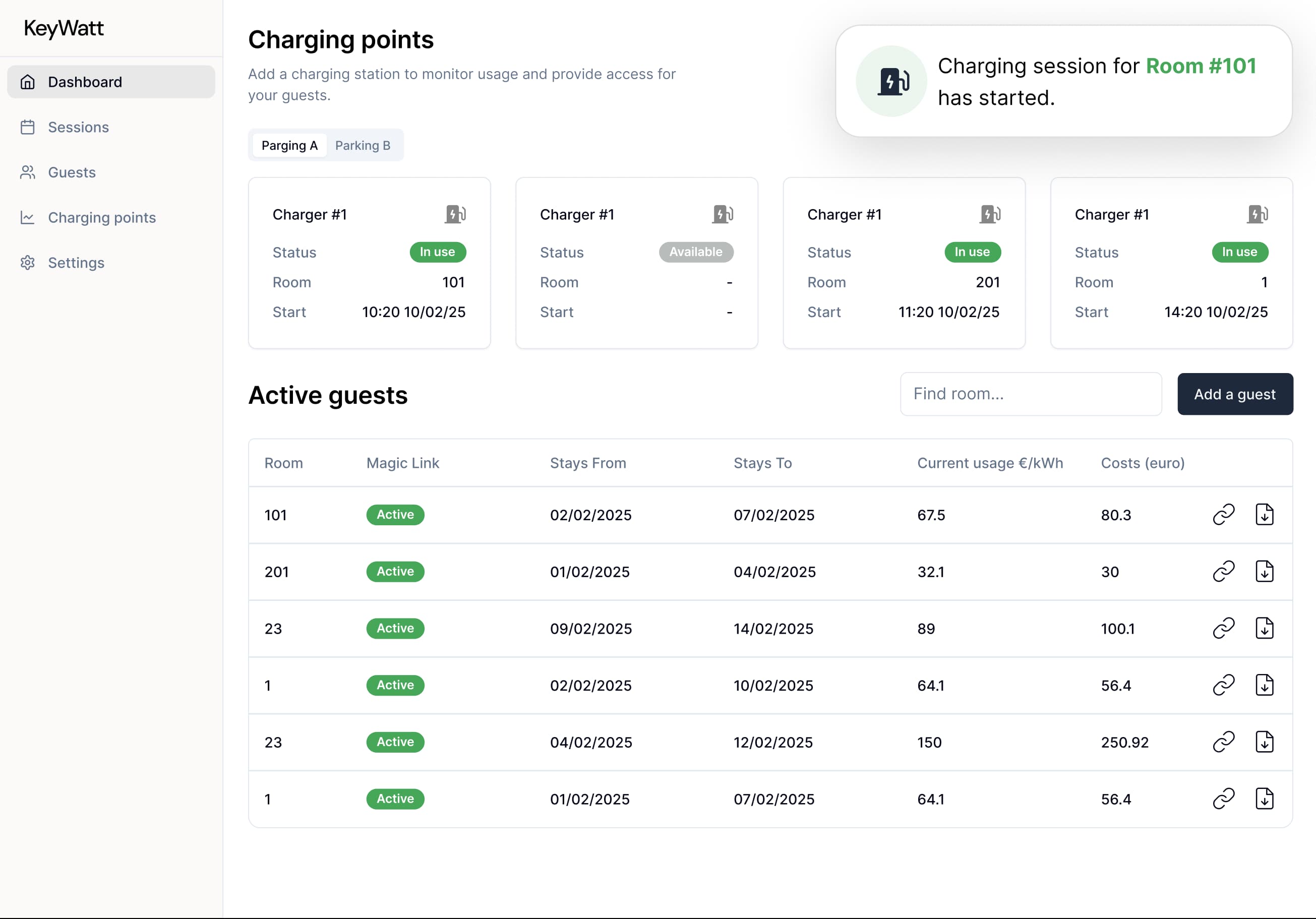The width and height of the screenshot is (1316, 919).
Task: Click the Charging points chart icon
Action: (x=28, y=218)
